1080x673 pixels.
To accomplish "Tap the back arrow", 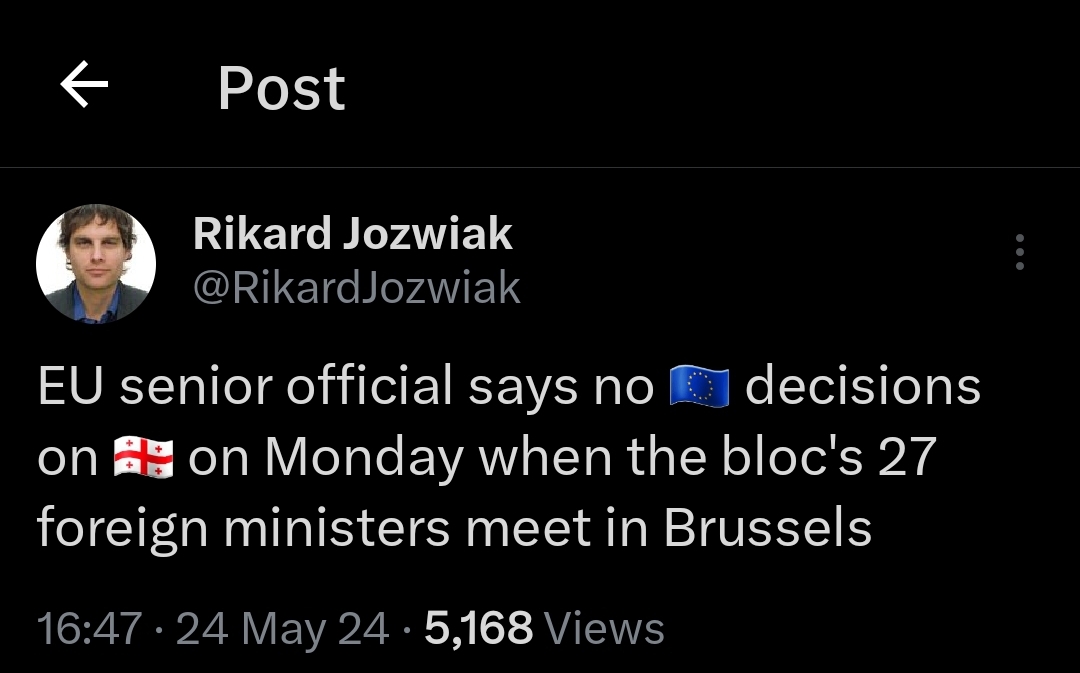I will tap(84, 86).
